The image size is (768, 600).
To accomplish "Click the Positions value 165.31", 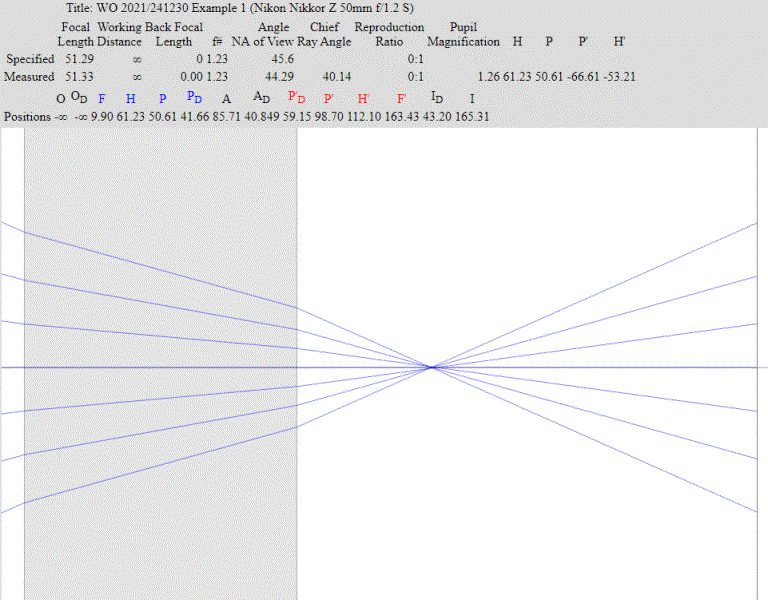I will 472,117.
